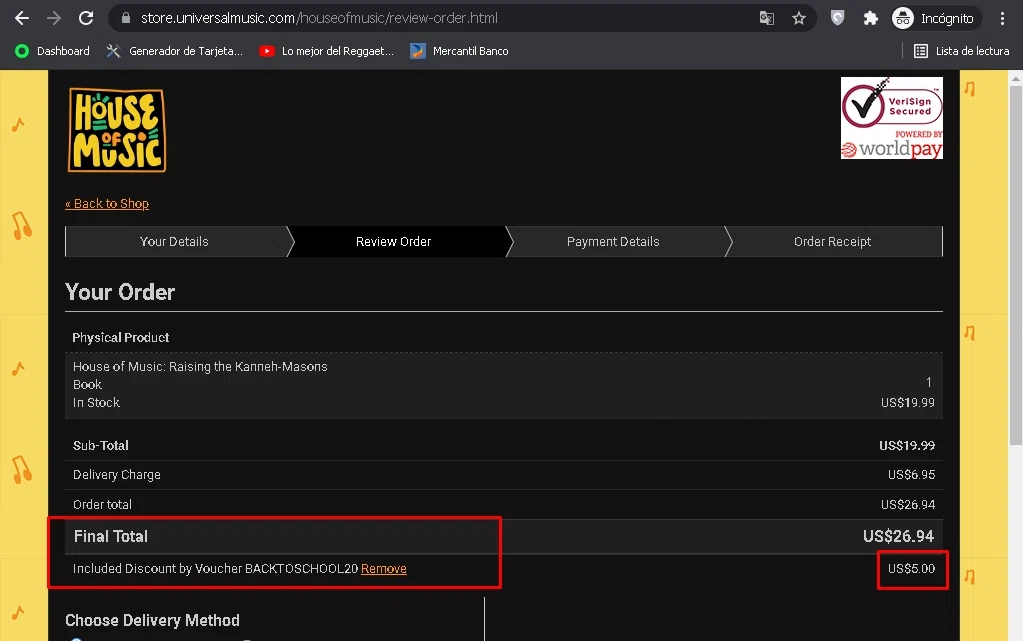Follow the Back to Shop link
The height and width of the screenshot is (641, 1023).
click(107, 204)
